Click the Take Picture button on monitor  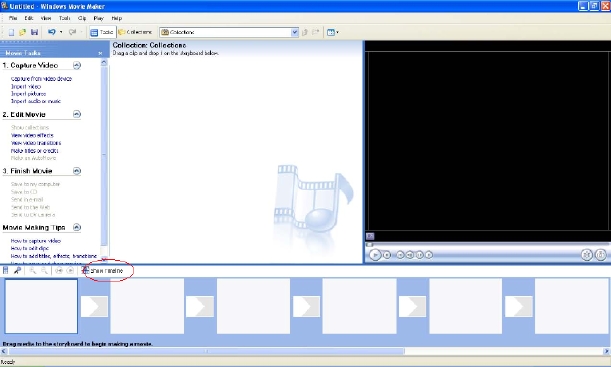tap(600, 255)
